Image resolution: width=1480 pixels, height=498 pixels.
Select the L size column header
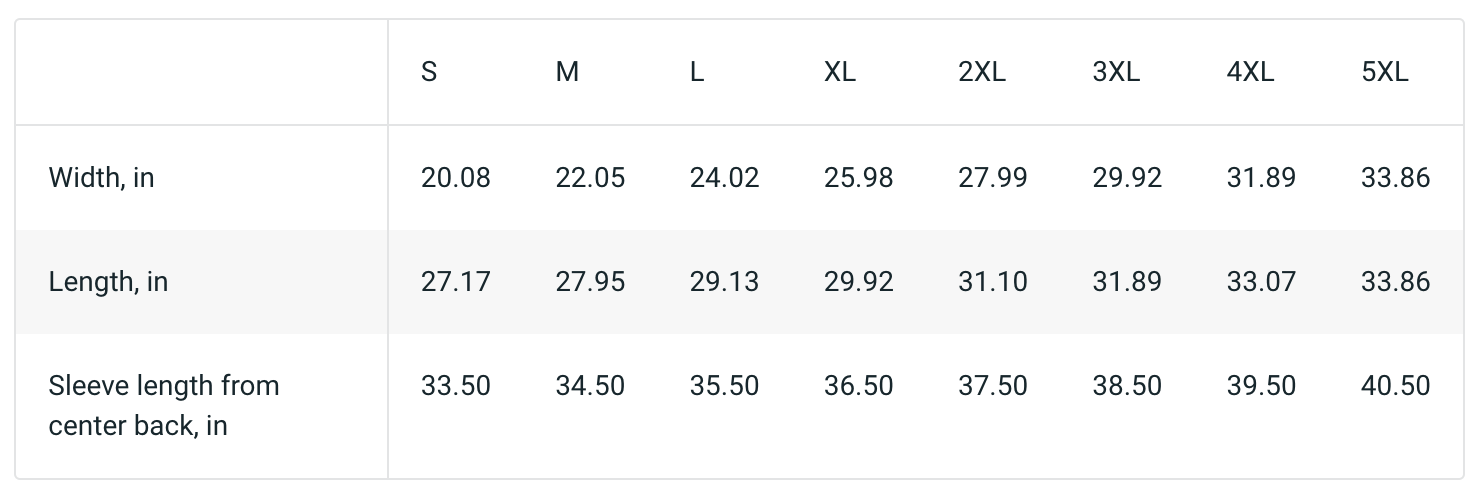tap(697, 72)
